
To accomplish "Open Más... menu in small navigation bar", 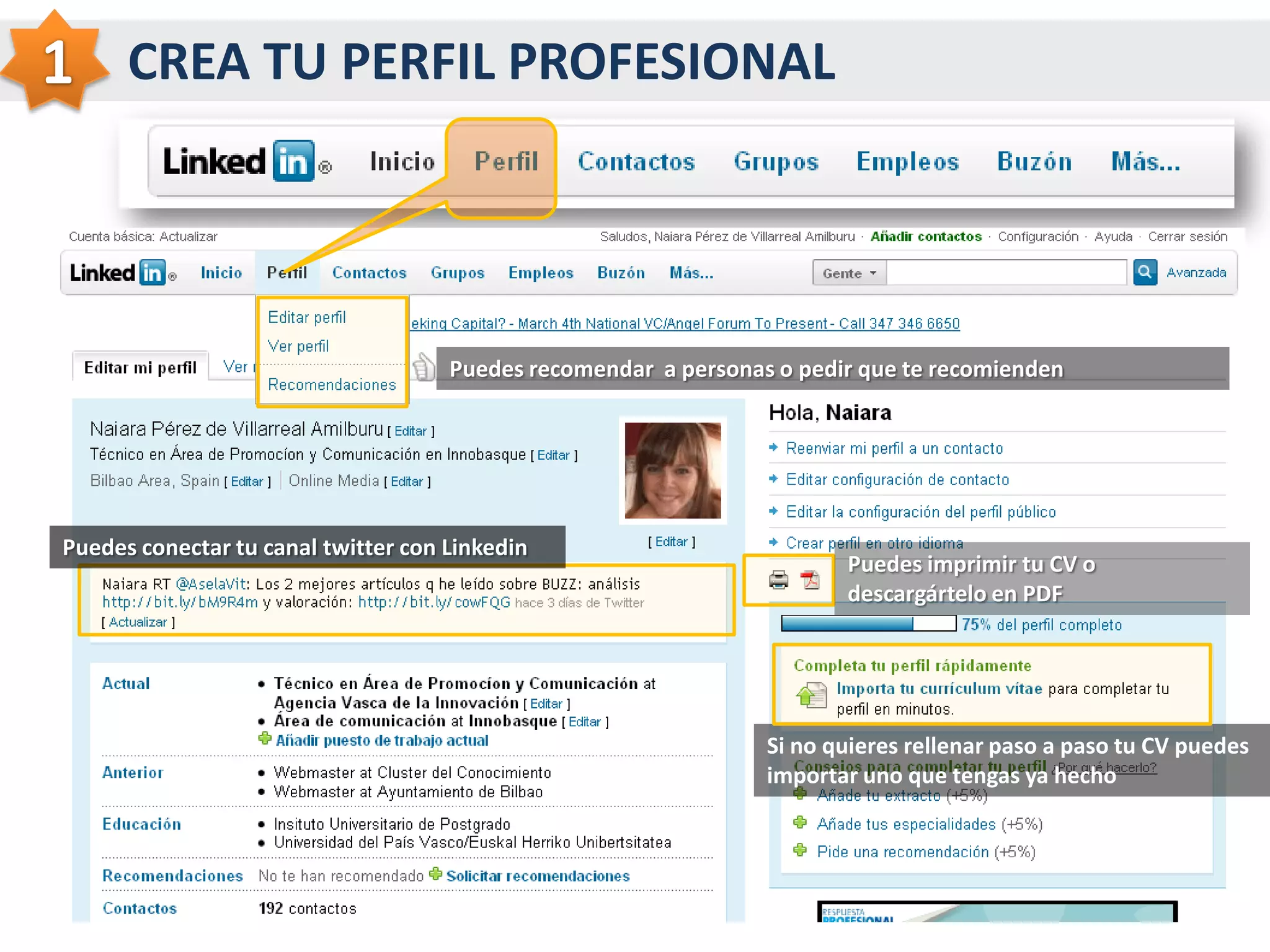I will [x=691, y=273].
